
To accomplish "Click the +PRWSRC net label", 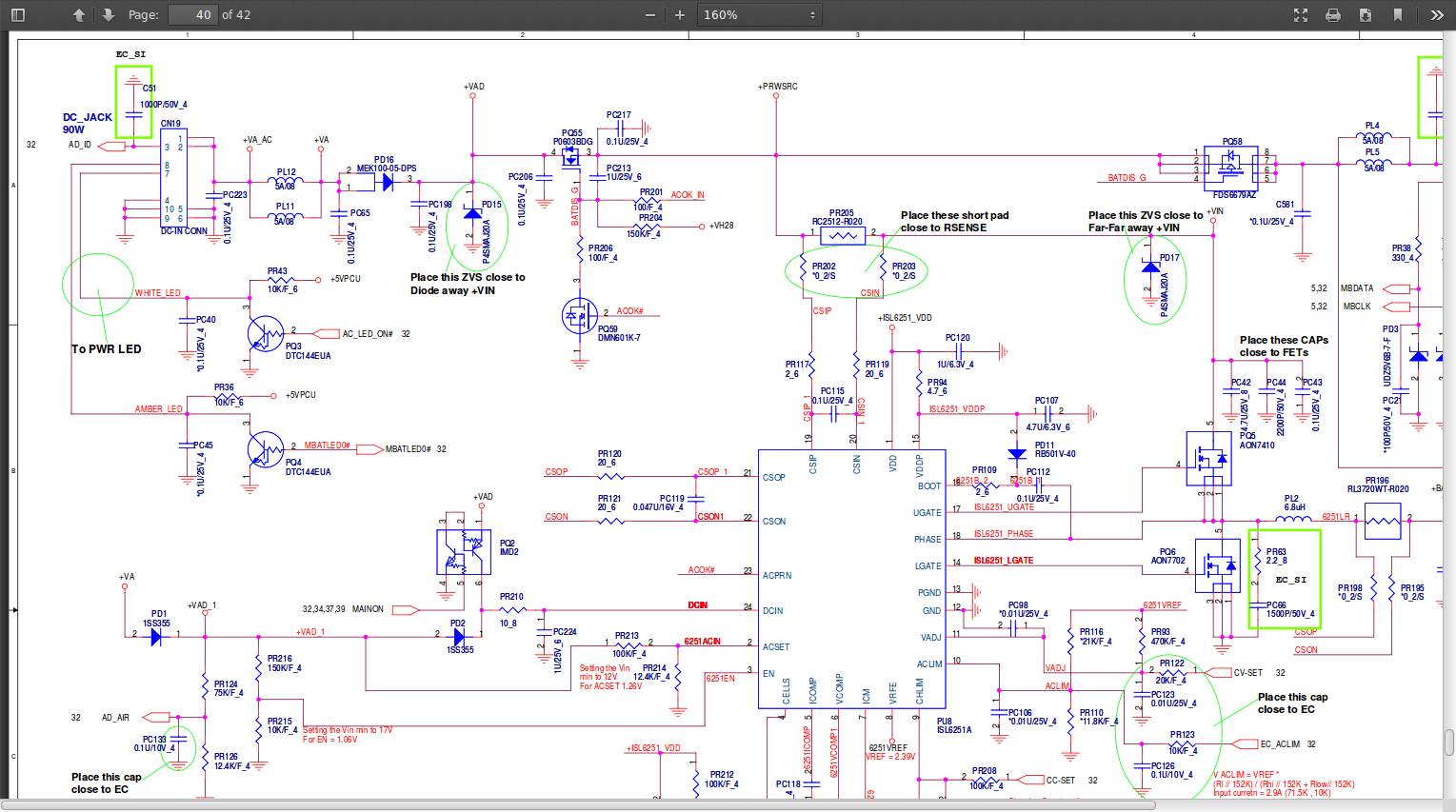I will tap(778, 87).
